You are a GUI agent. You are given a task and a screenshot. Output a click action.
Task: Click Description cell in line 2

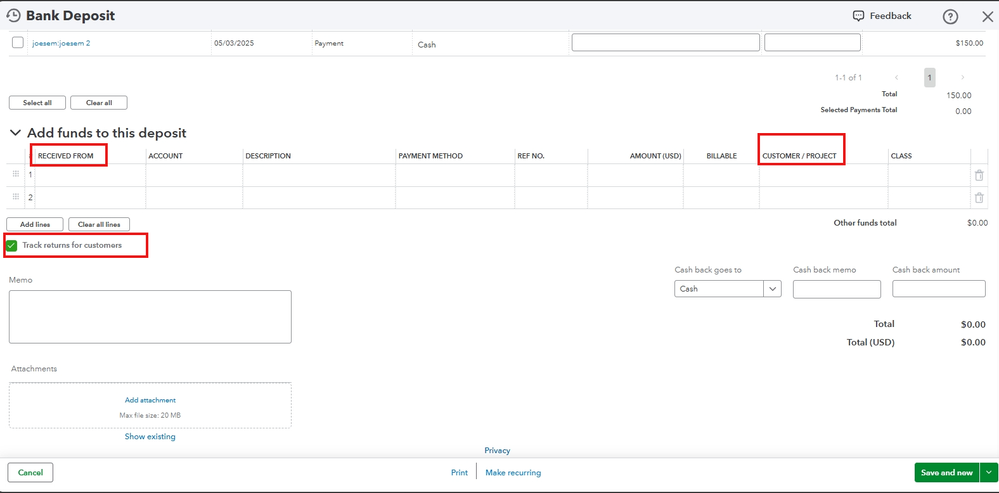(319, 197)
